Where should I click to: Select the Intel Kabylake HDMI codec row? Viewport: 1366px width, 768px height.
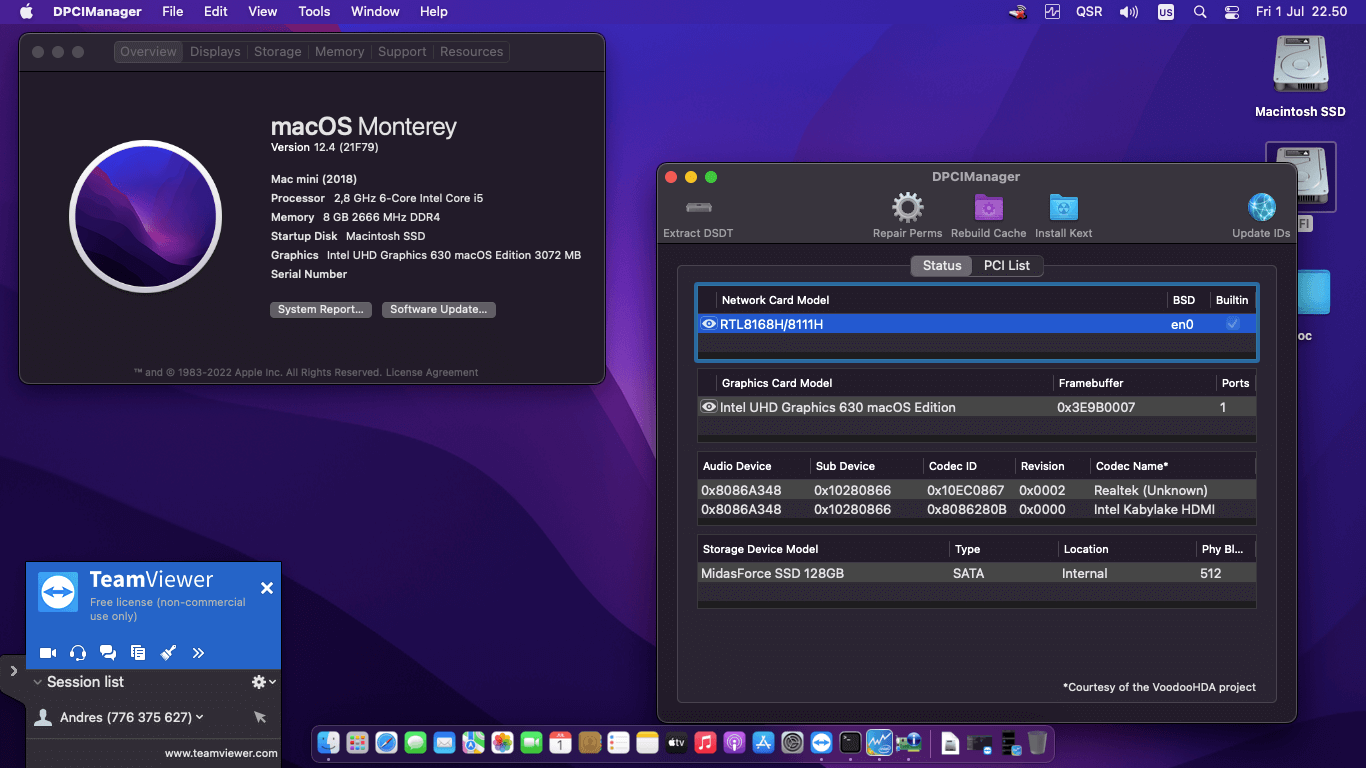977,510
